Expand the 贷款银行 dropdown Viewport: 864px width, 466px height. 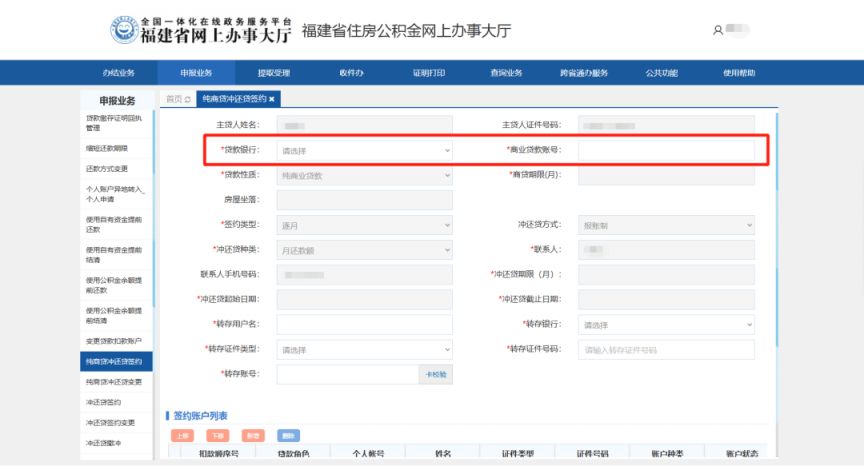tap(364, 150)
